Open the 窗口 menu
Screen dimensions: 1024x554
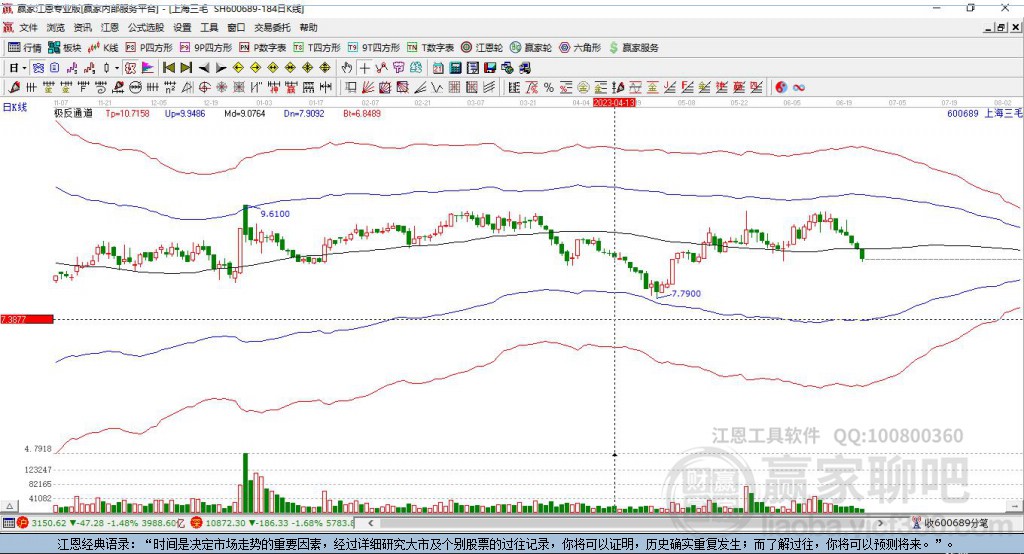(236, 27)
